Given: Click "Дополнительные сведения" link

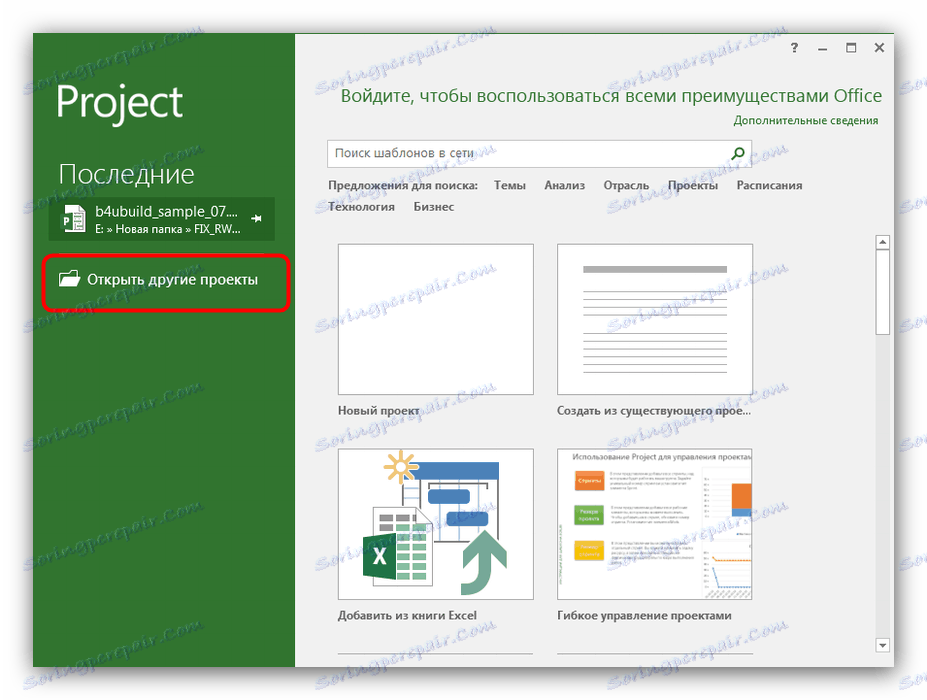Looking at the screenshot, I should coord(805,121).
